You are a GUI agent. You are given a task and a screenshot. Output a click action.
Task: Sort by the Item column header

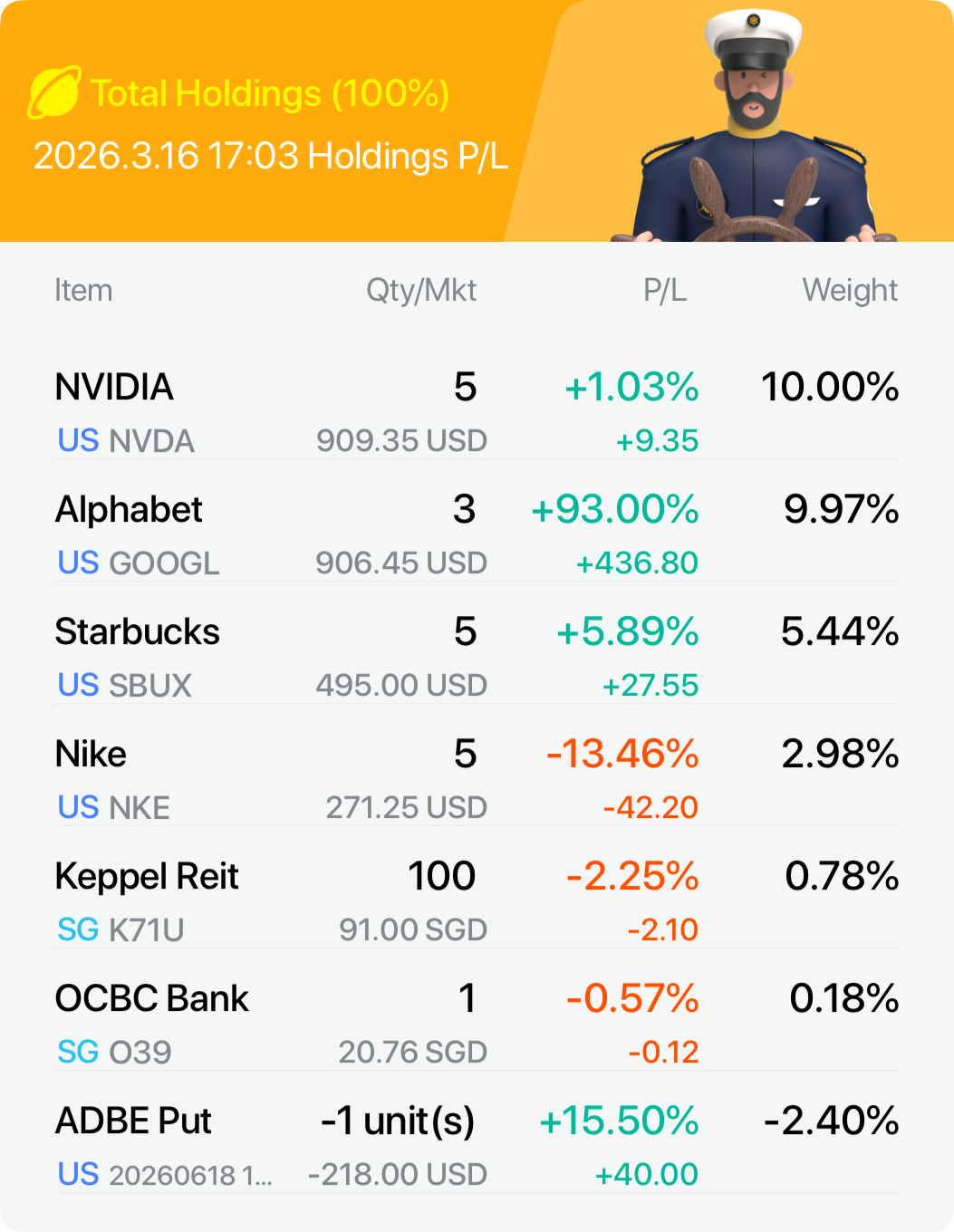pos(83,291)
